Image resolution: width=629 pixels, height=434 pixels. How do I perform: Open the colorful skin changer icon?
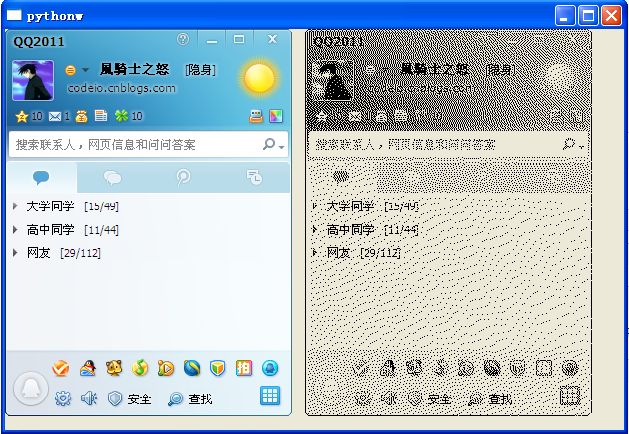tap(276, 116)
